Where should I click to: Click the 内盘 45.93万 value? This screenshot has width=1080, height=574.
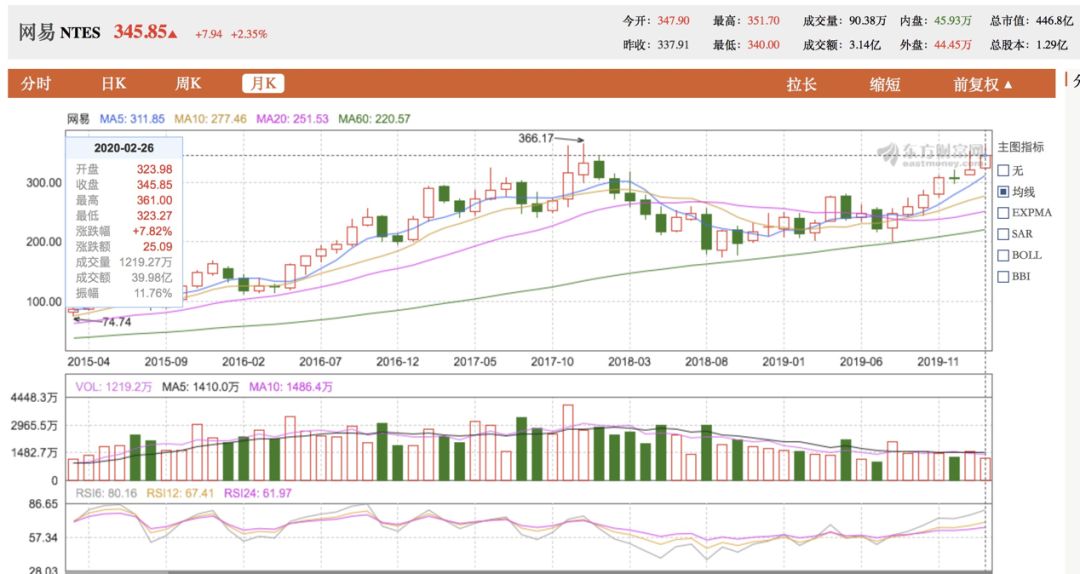(953, 21)
